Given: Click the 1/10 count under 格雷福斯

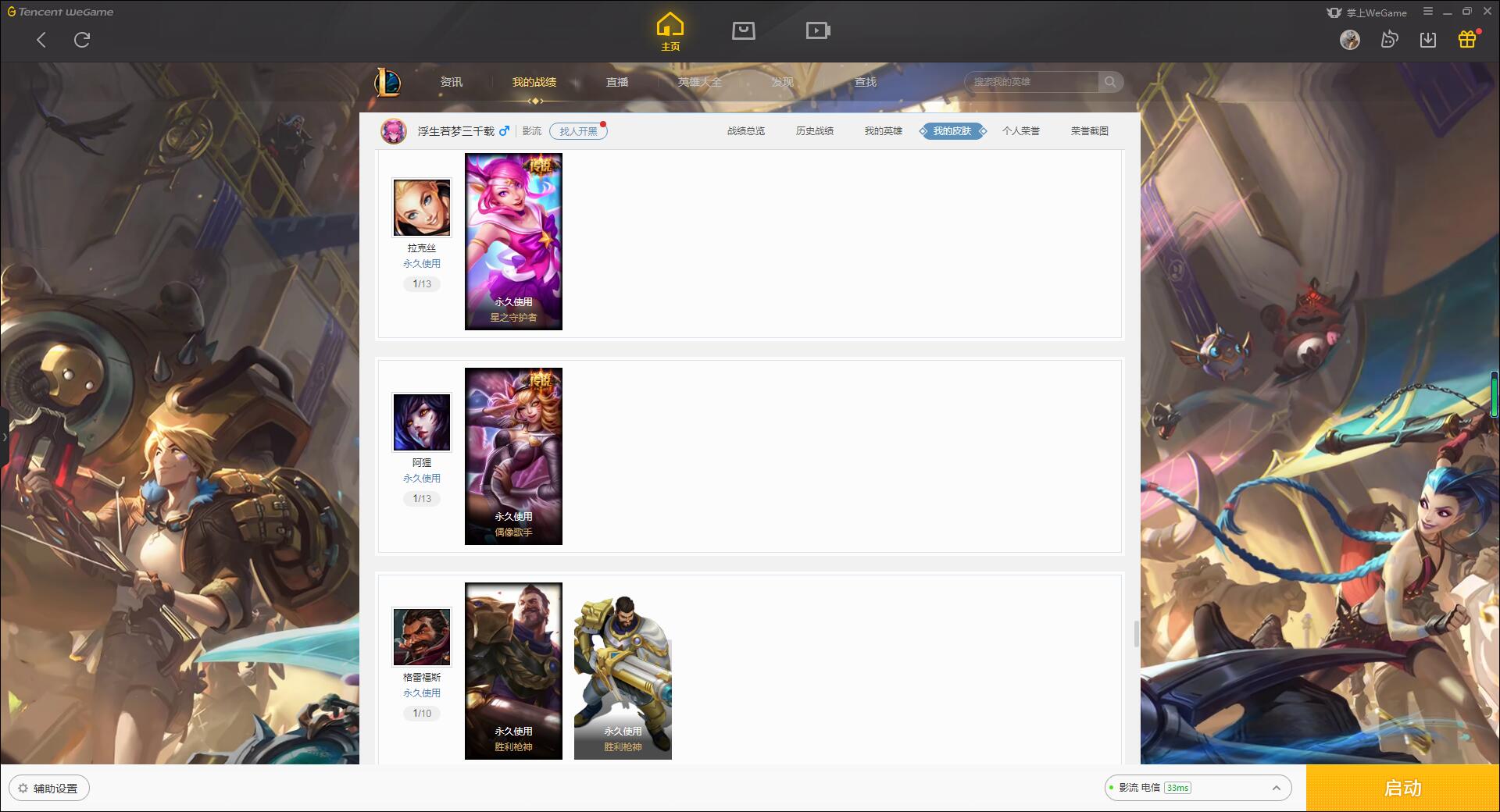Looking at the screenshot, I should (x=422, y=714).
